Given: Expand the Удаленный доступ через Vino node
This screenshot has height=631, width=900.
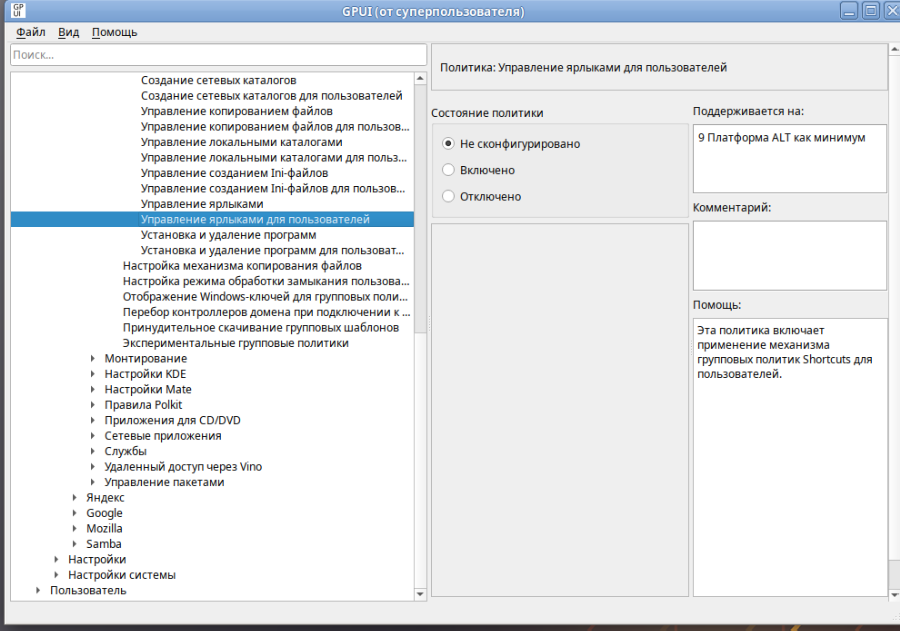Looking at the screenshot, I should pyautogui.click(x=93, y=467).
